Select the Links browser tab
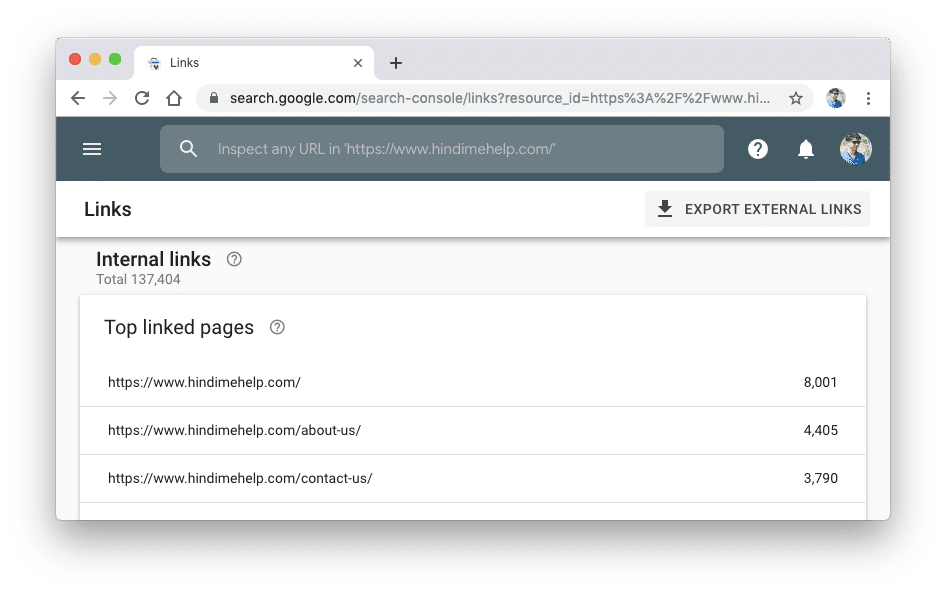The image size is (946, 594). coord(253,63)
